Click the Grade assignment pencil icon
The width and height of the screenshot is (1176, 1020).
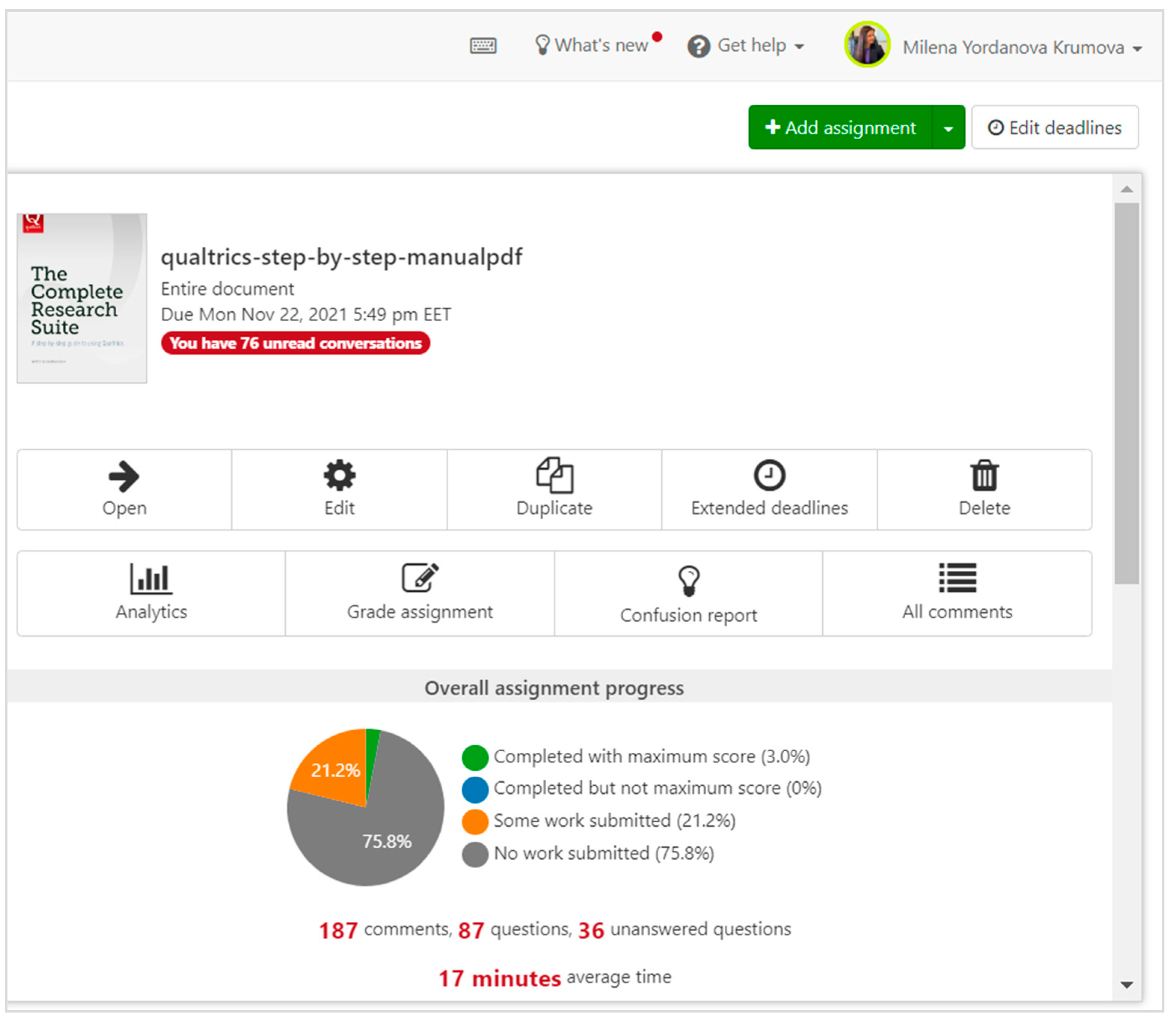(x=420, y=578)
